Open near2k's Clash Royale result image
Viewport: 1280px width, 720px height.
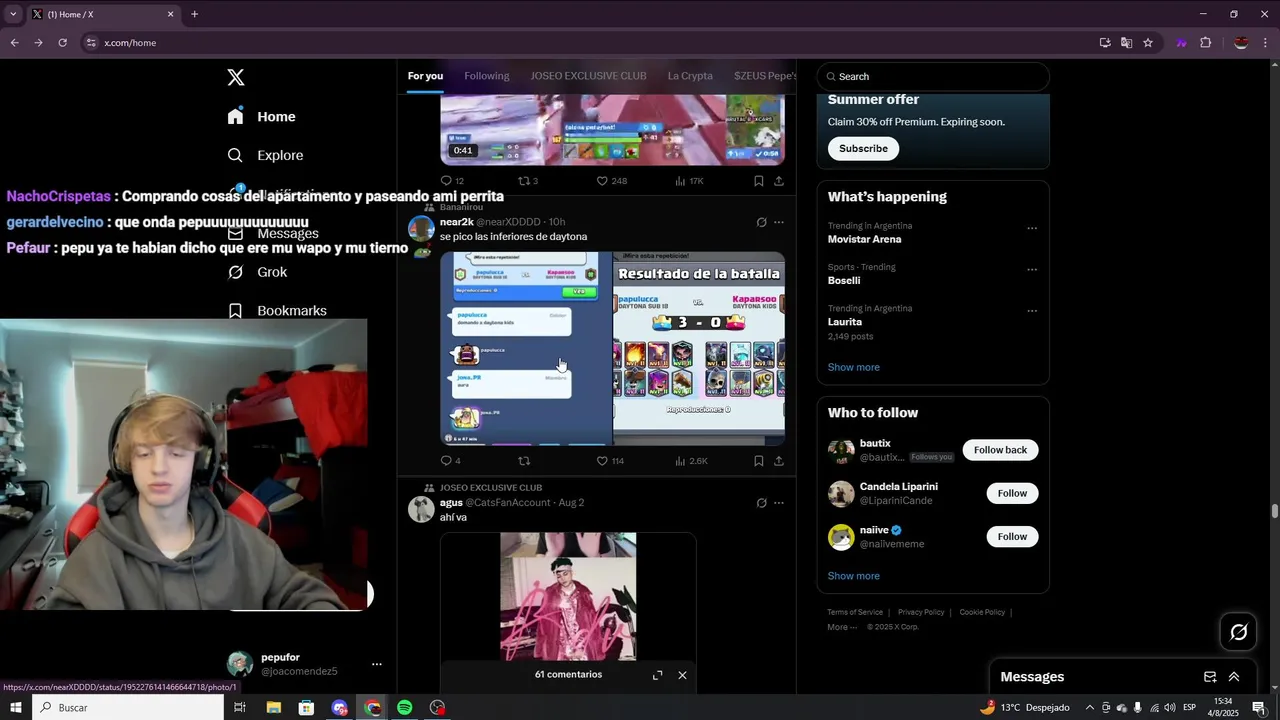699,348
